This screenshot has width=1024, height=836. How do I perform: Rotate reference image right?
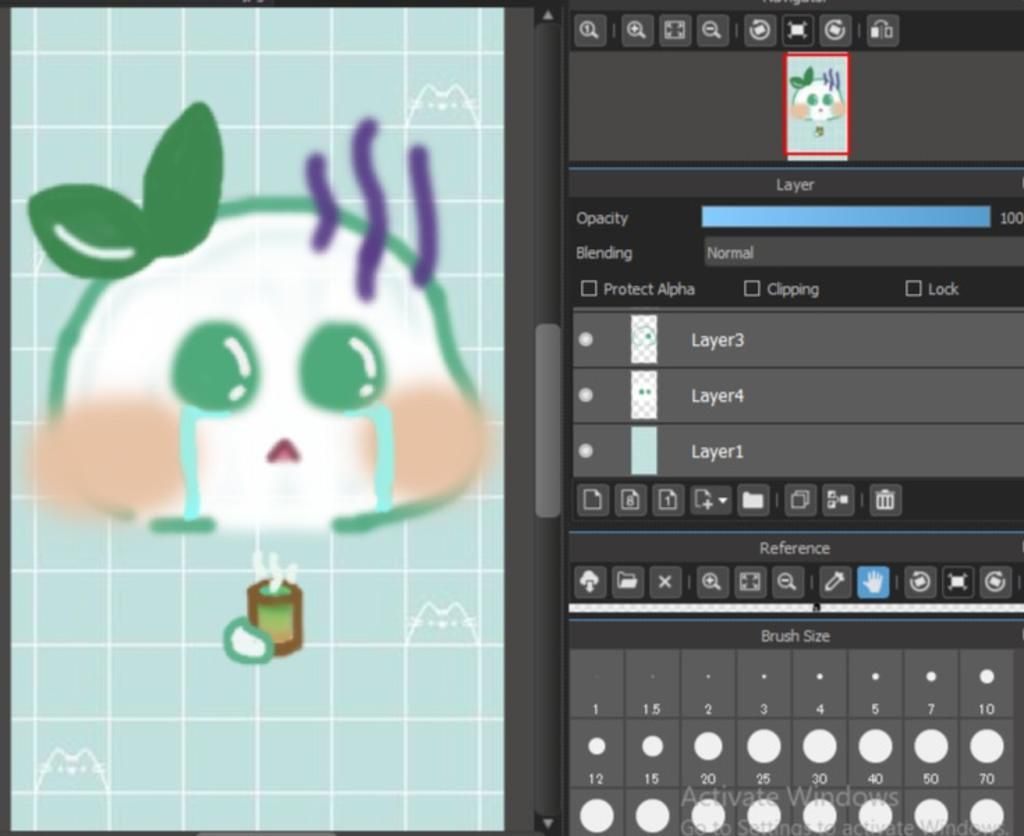(x=995, y=581)
